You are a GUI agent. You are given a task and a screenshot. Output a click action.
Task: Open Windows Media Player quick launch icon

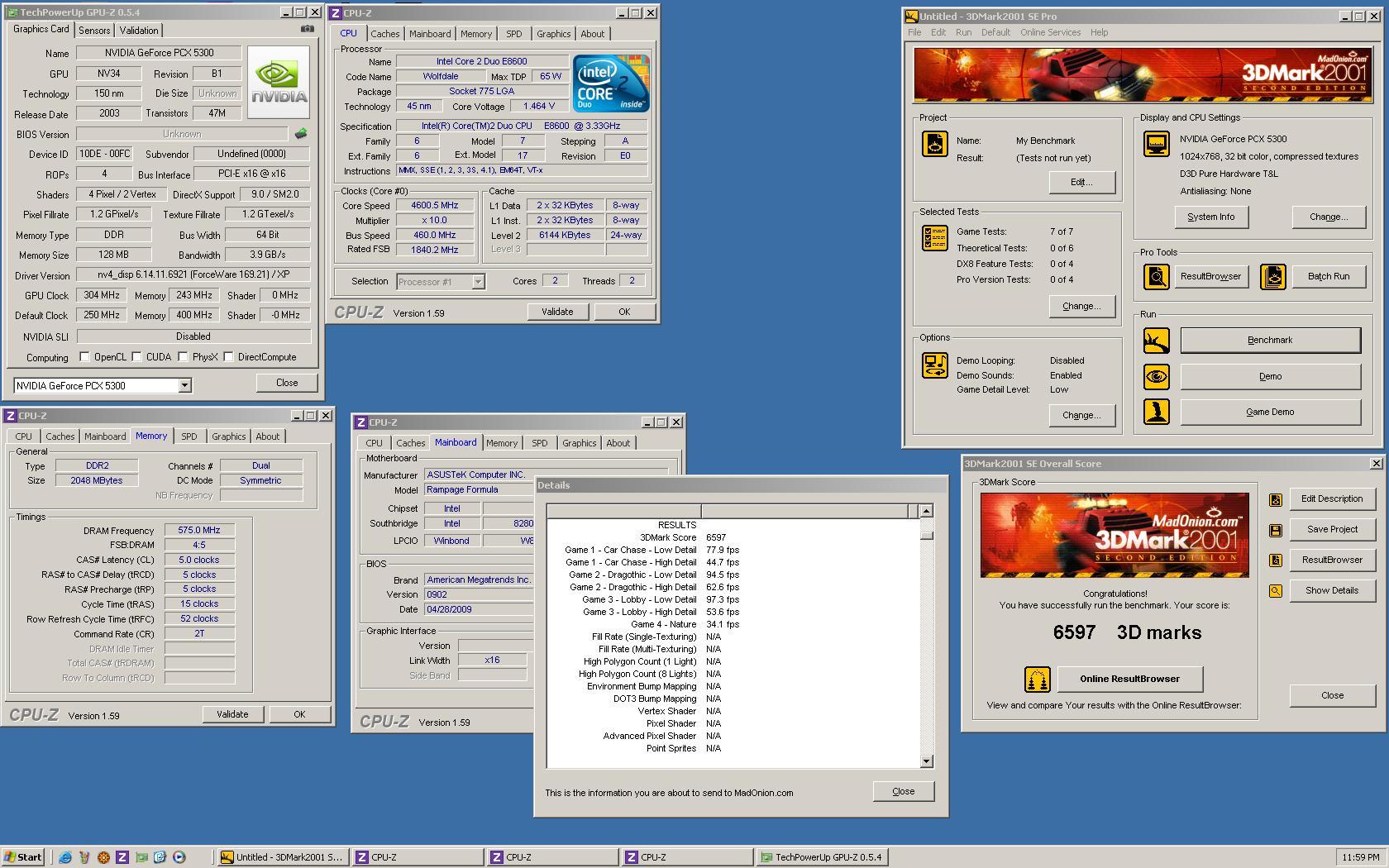(179, 857)
